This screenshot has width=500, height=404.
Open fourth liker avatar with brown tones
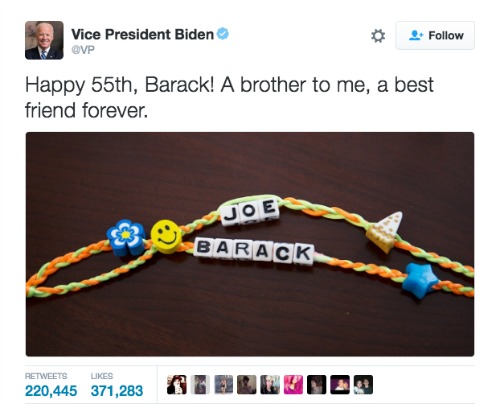pos(247,385)
